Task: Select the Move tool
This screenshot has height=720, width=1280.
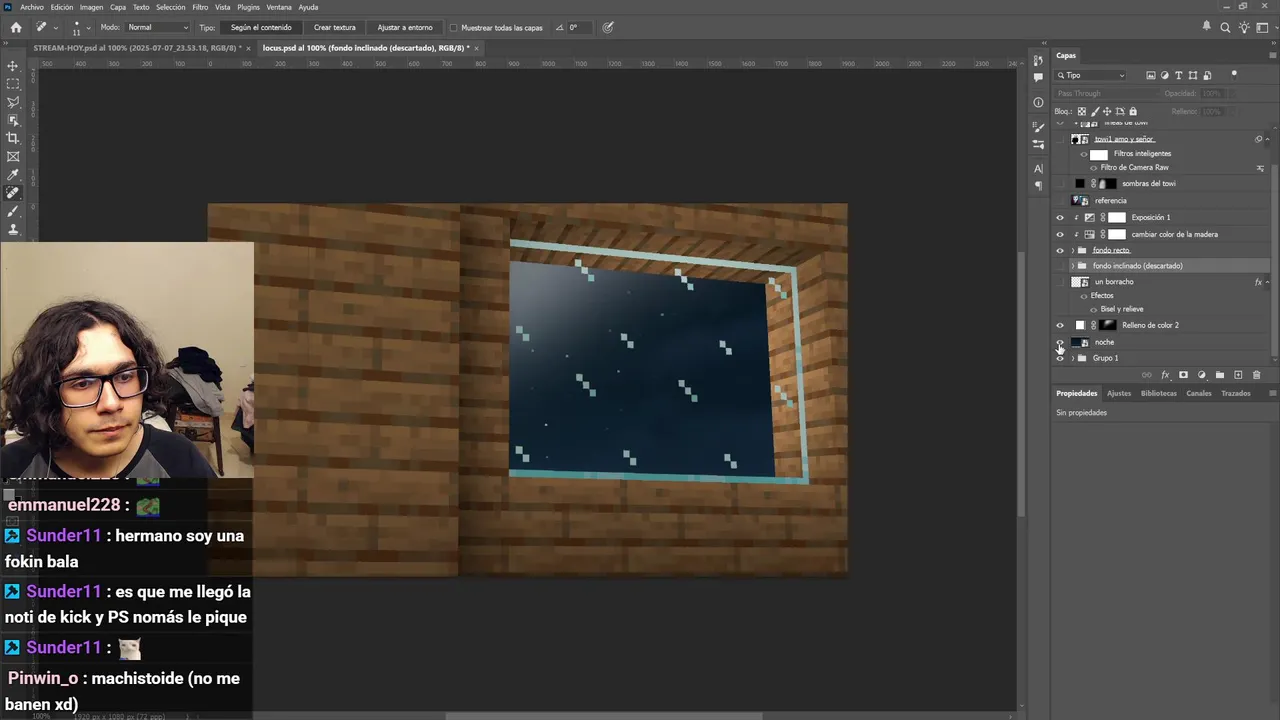Action: coord(13,66)
